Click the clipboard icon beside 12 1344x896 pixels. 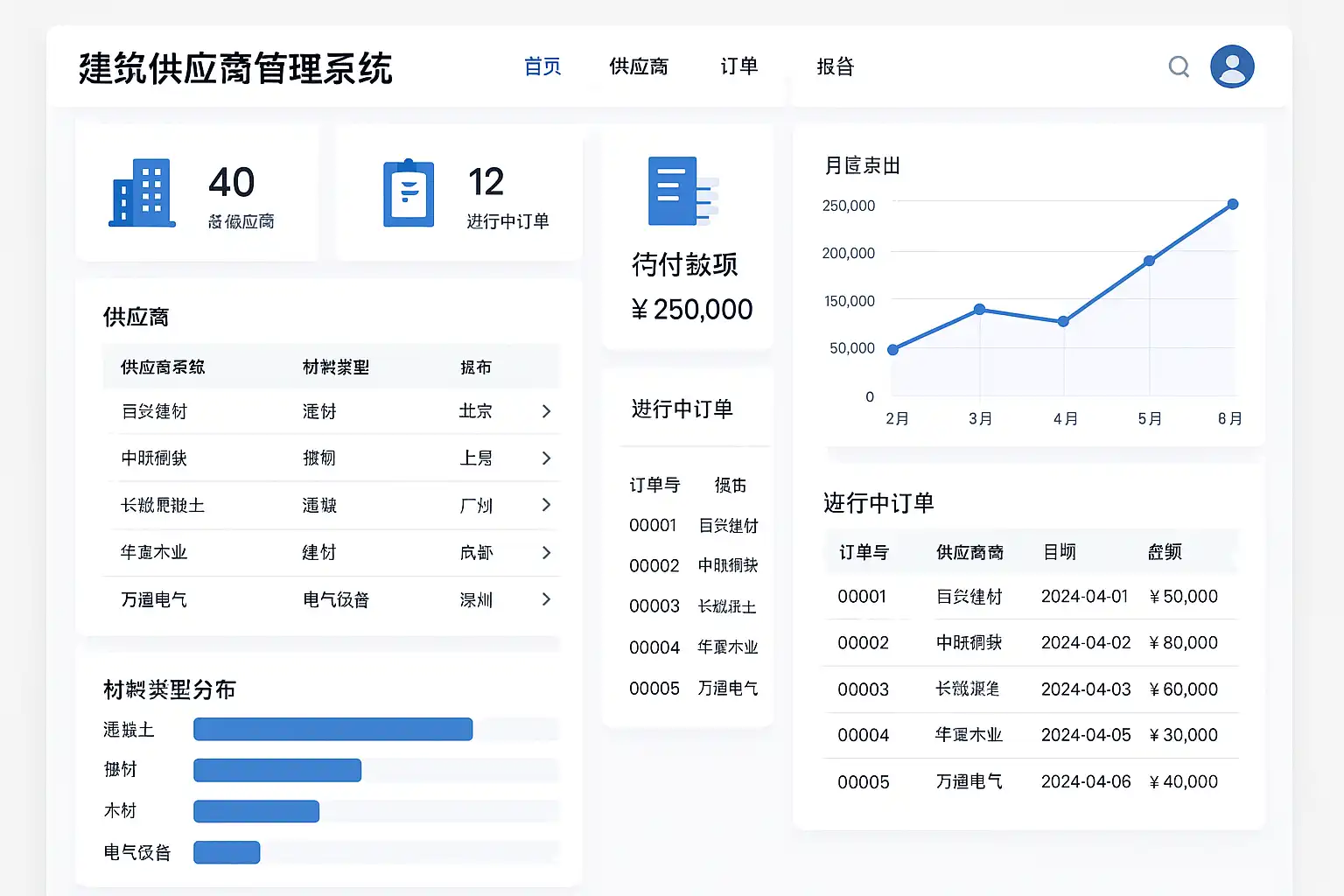409,193
